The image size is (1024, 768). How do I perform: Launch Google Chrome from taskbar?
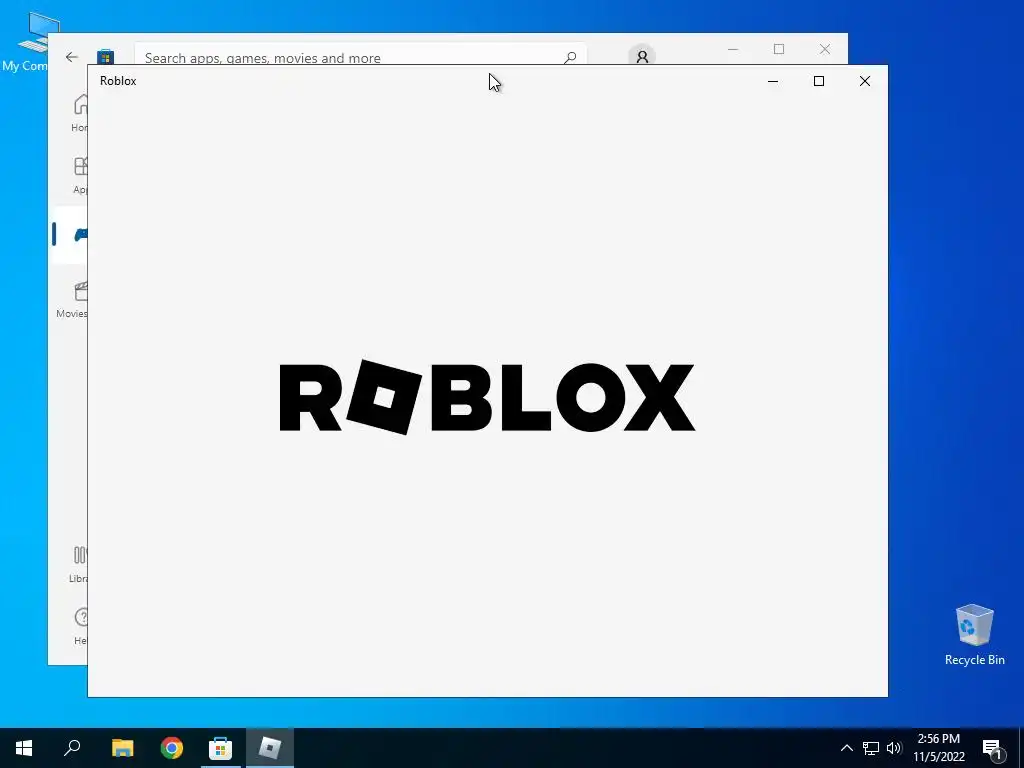[172, 748]
